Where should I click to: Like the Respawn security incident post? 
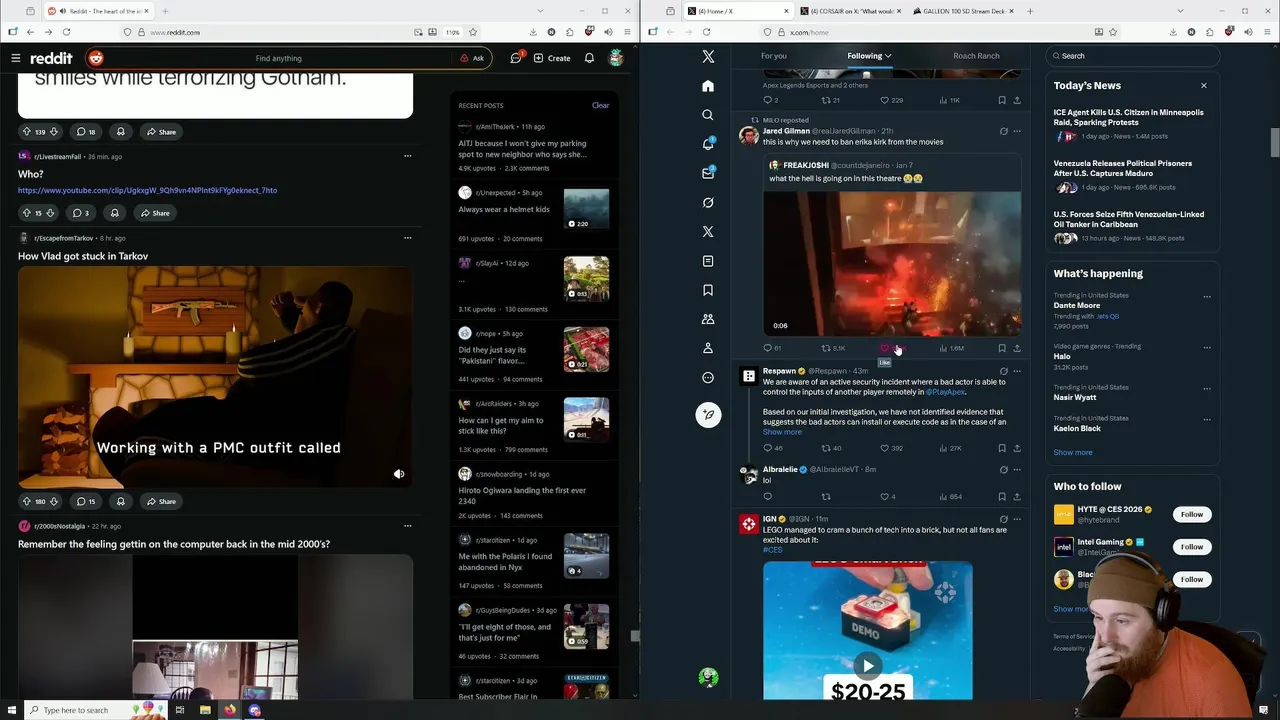884,448
